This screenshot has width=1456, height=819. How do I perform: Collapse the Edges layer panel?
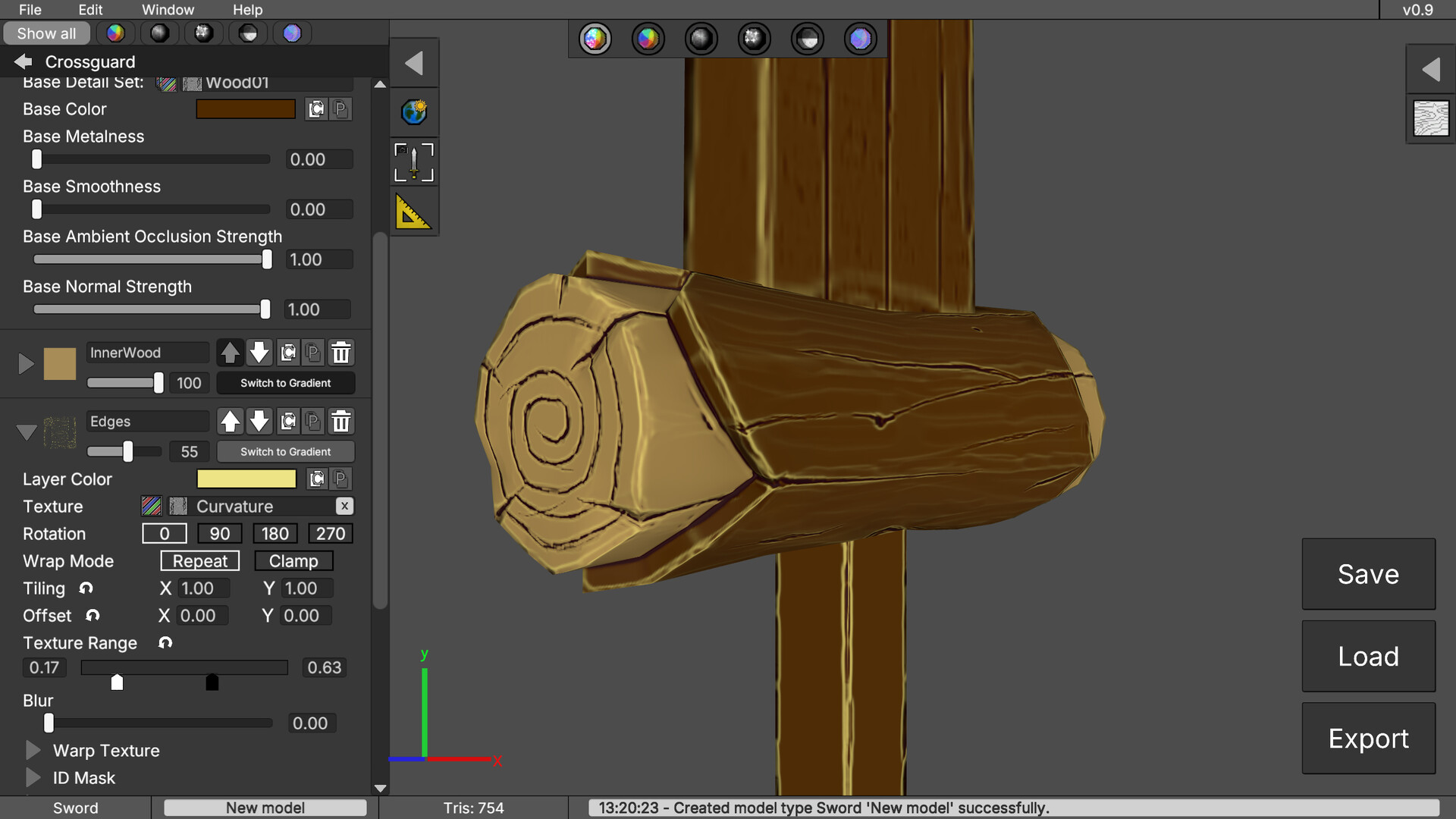(27, 431)
